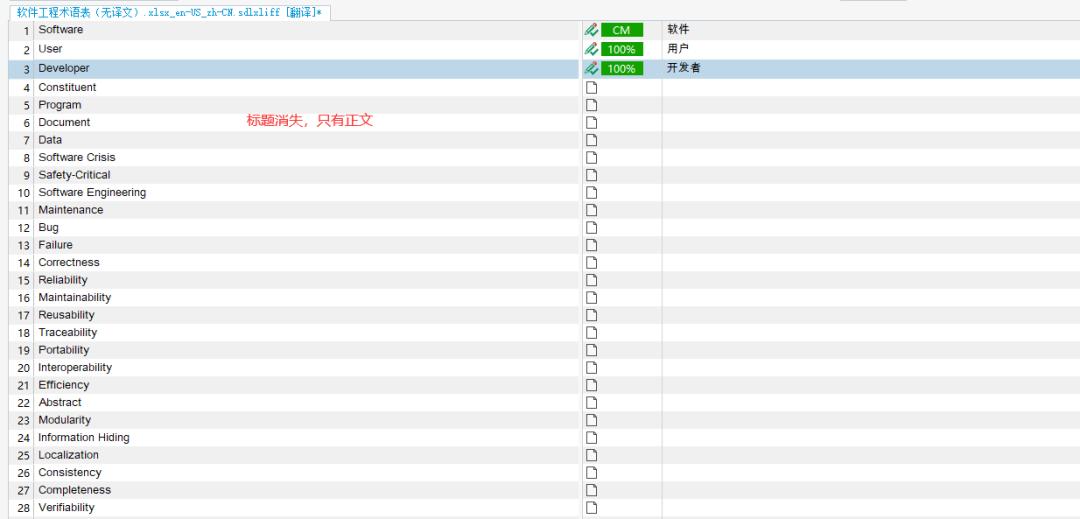Select source segment Constituent
This screenshot has width=1080, height=519.
coord(68,87)
